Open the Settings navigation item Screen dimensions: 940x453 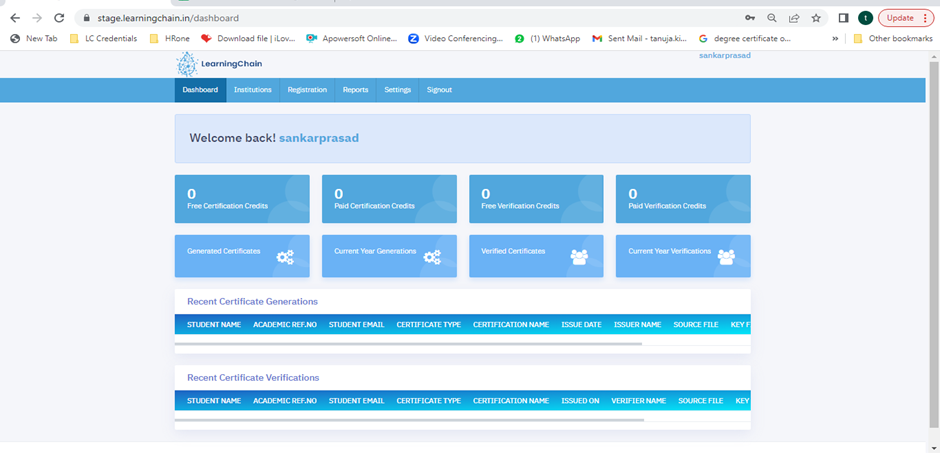397,90
